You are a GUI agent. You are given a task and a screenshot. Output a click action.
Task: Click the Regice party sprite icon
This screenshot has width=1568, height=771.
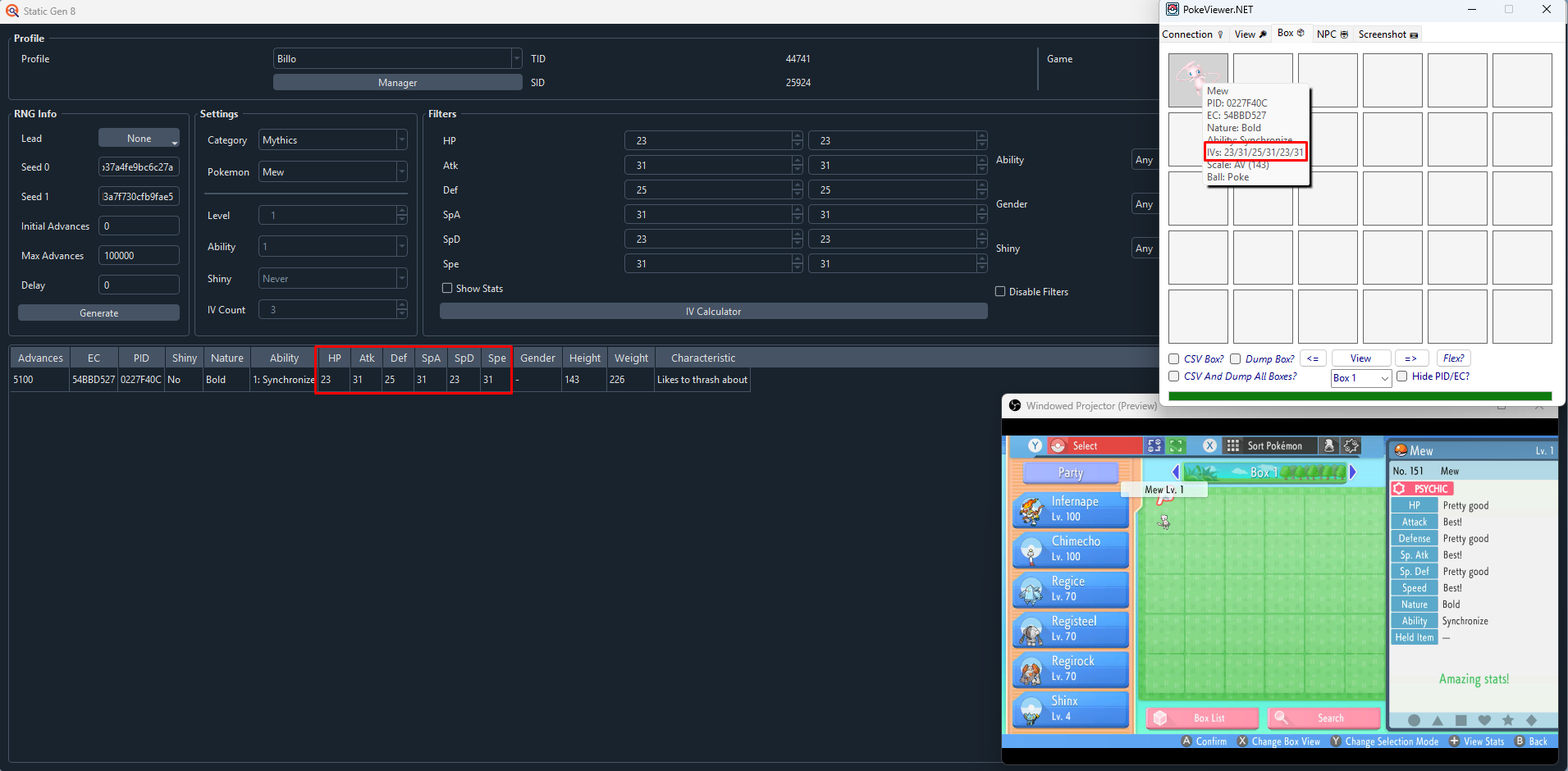click(1031, 591)
